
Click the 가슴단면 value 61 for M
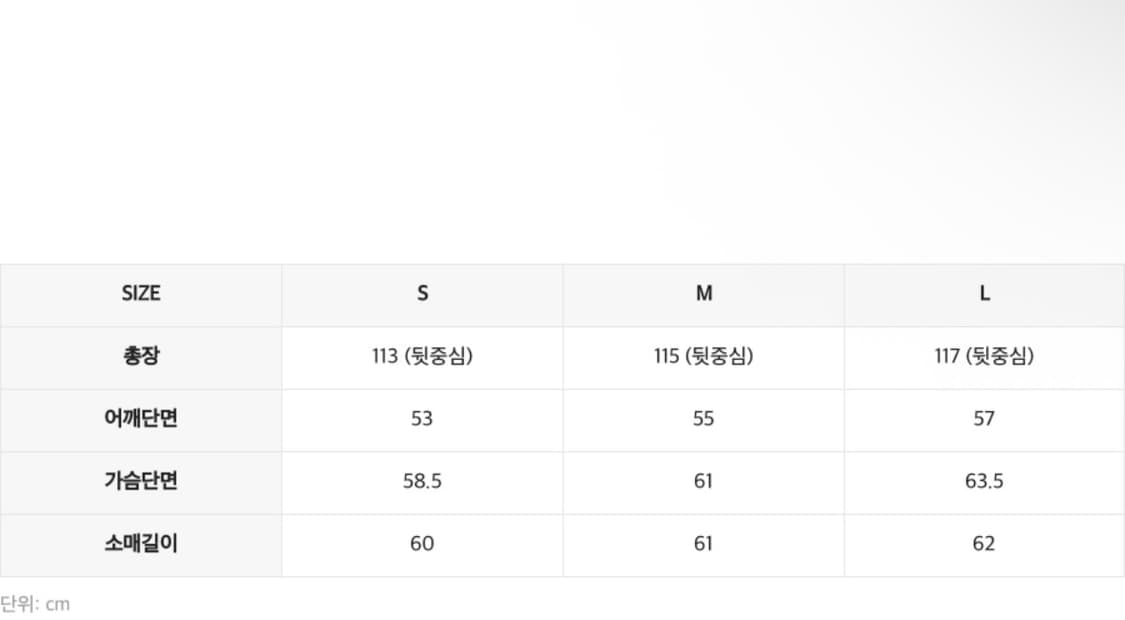tap(704, 481)
